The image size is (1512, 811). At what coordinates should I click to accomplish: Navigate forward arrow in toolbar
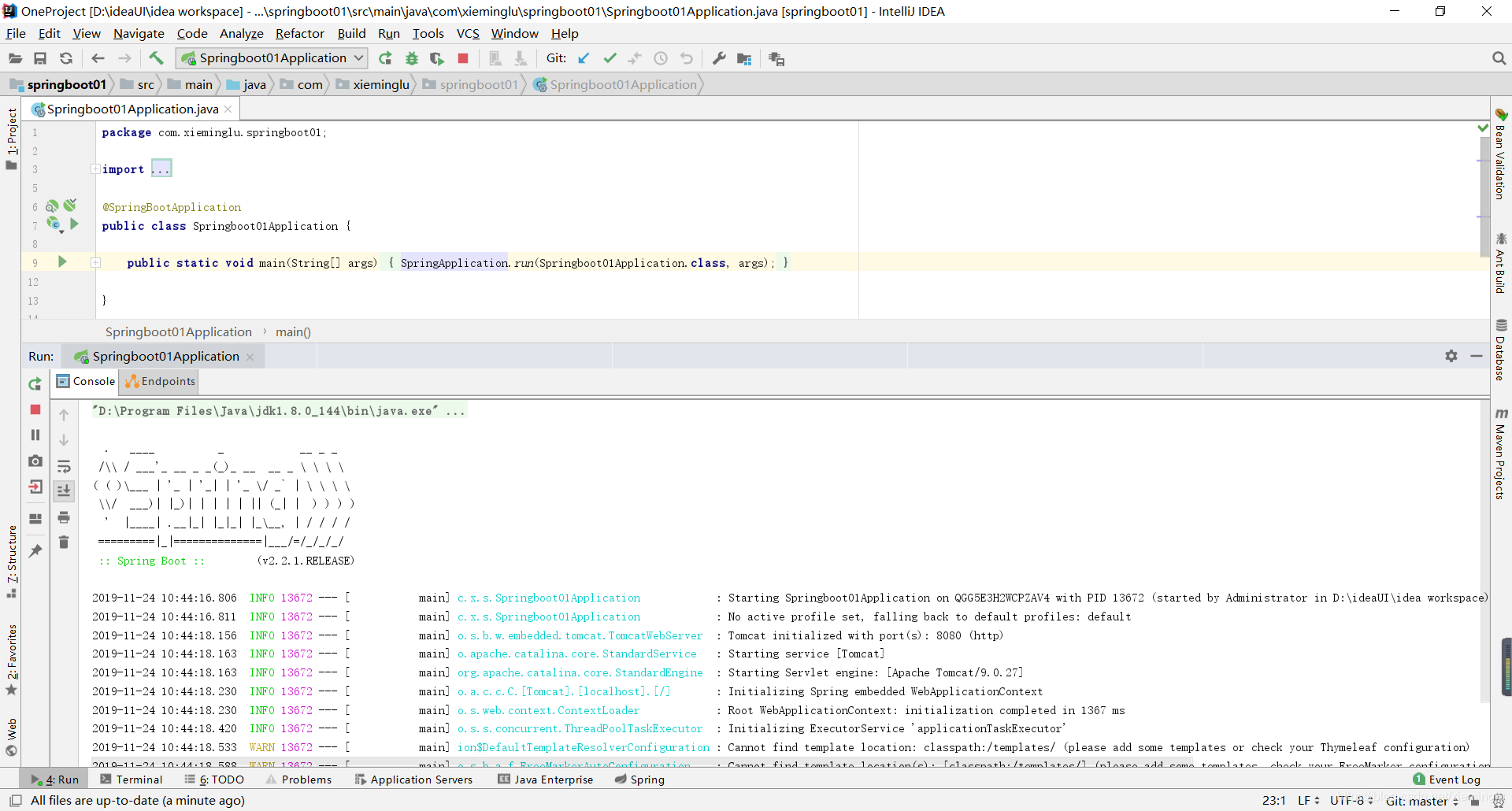tap(124, 58)
